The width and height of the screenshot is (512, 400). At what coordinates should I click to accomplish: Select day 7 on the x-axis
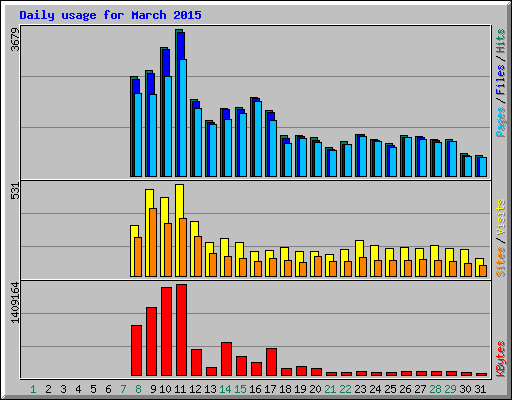[x=123, y=389]
